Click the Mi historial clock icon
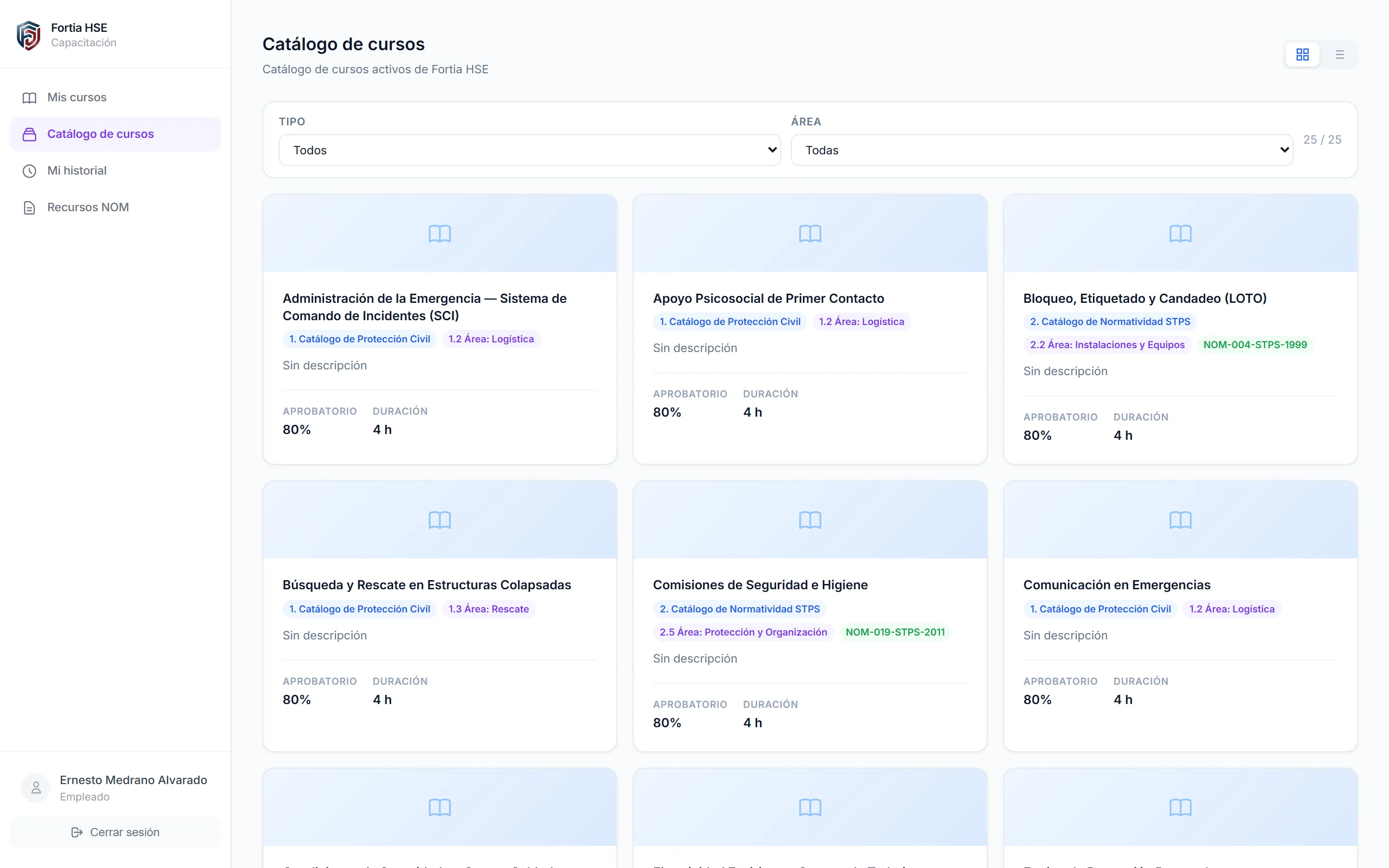The height and width of the screenshot is (868, 1389). 29,171
